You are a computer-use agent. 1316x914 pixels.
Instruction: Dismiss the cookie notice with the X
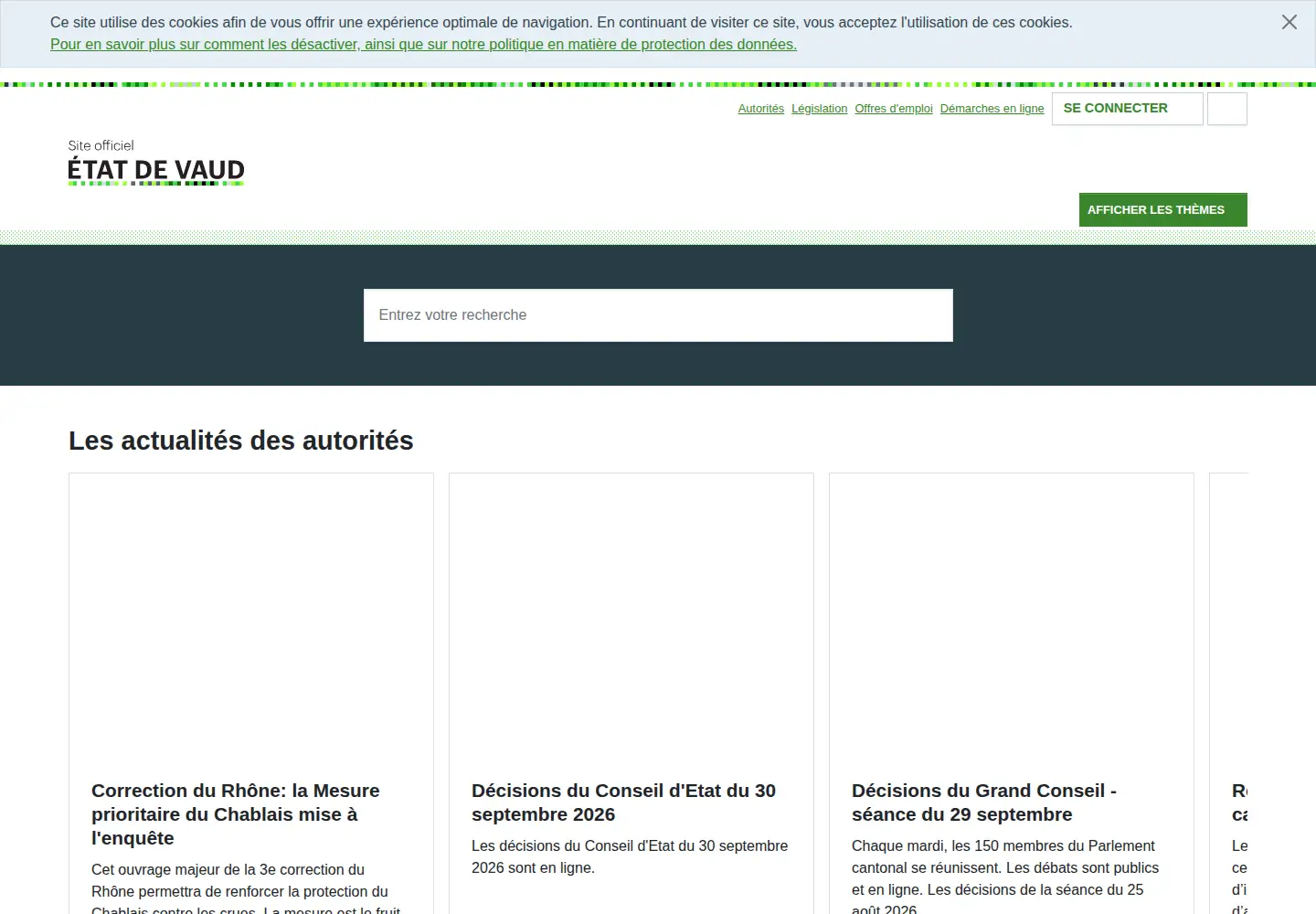pos(1289,22)
